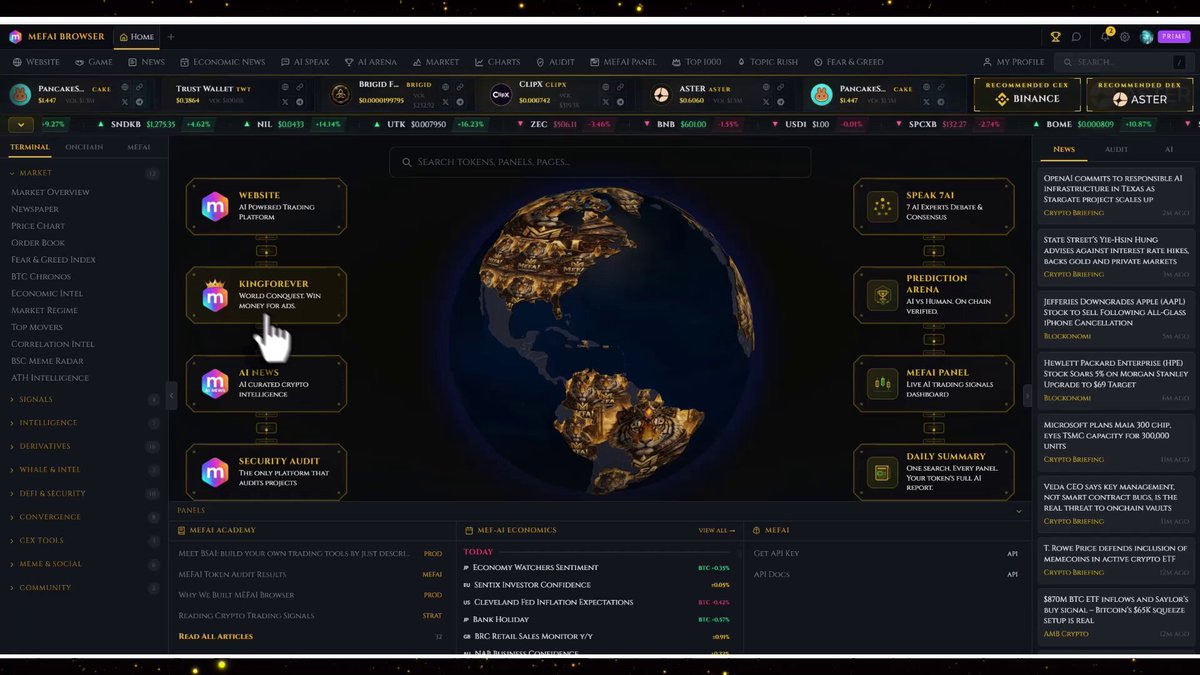
Task: Open a new tab with plus icon
Action: tap(171, 37)
